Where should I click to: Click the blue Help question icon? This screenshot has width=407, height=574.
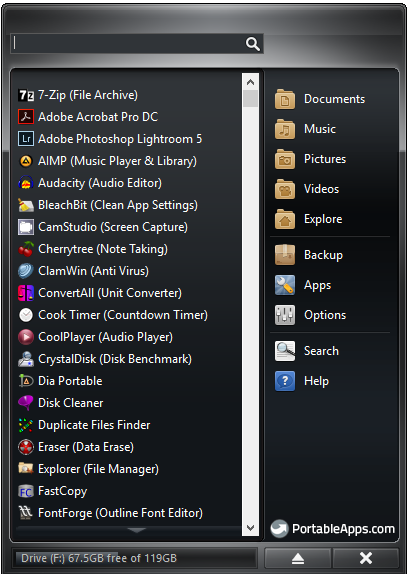285,381
